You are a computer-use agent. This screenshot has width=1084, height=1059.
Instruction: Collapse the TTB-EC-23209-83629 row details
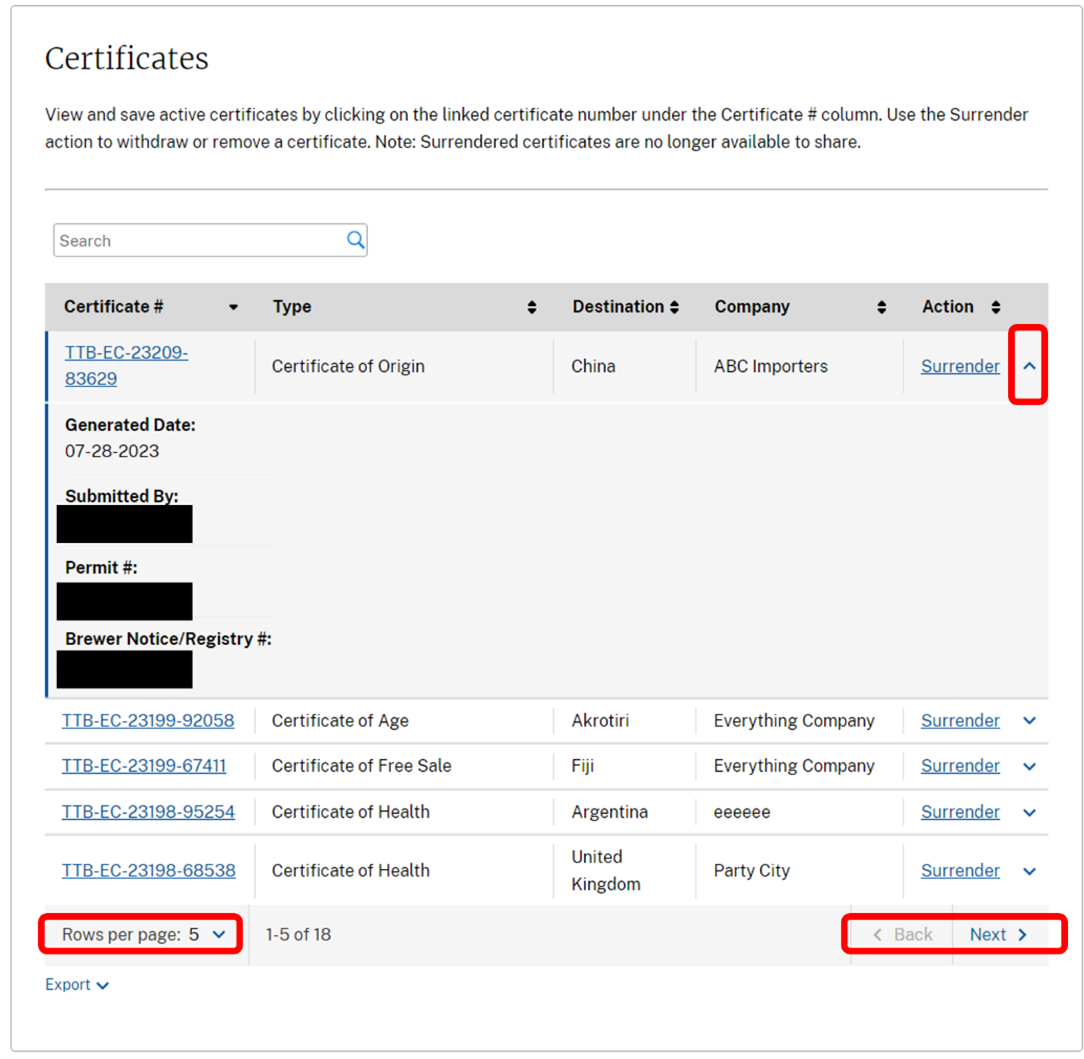(1029, 366)
